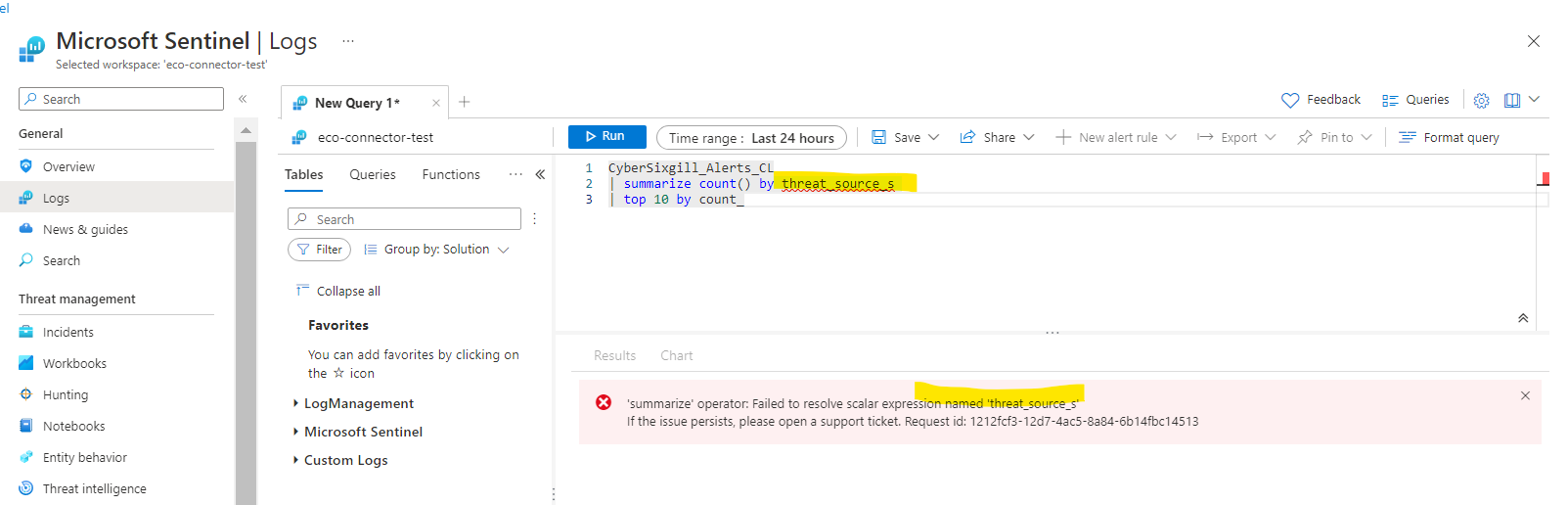The width and height of the screenshot is (1568, 505).
Task: Switch to the Tables tab
Action: click(304, 174)
